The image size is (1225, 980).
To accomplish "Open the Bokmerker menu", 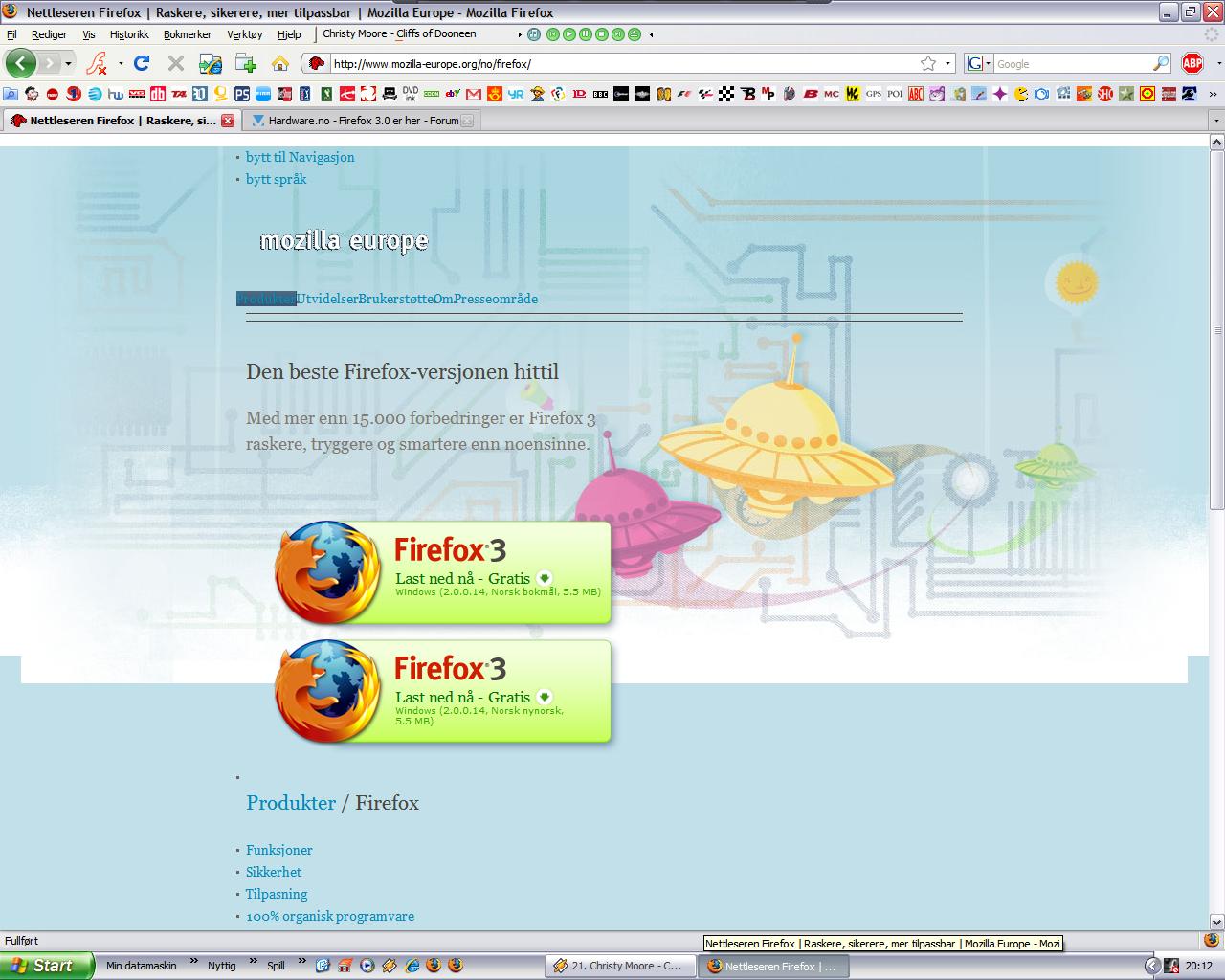I will click(x=188, y=34).
